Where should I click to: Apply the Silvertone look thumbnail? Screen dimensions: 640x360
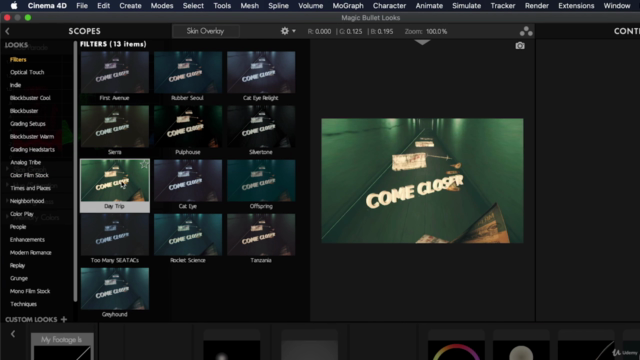[261, 127]
